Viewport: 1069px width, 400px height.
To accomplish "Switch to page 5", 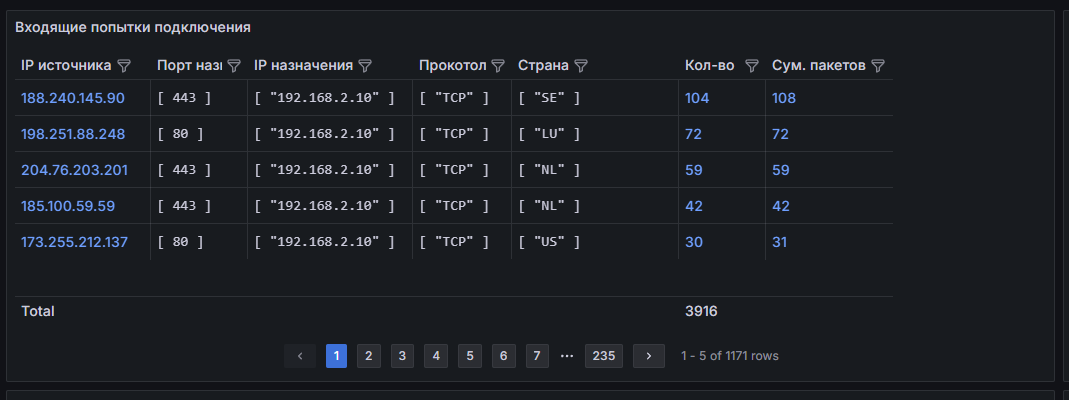I will point(471,356).
